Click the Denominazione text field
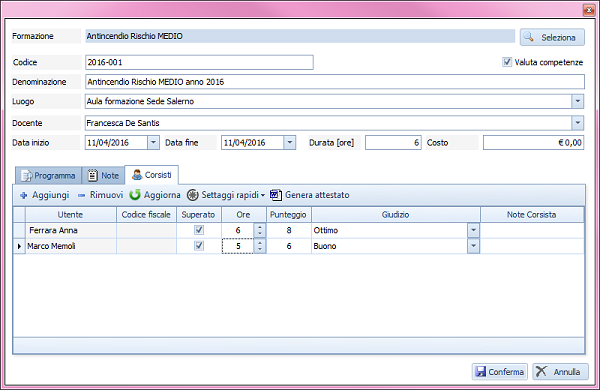The image size is (600, 390). (335, 82)
